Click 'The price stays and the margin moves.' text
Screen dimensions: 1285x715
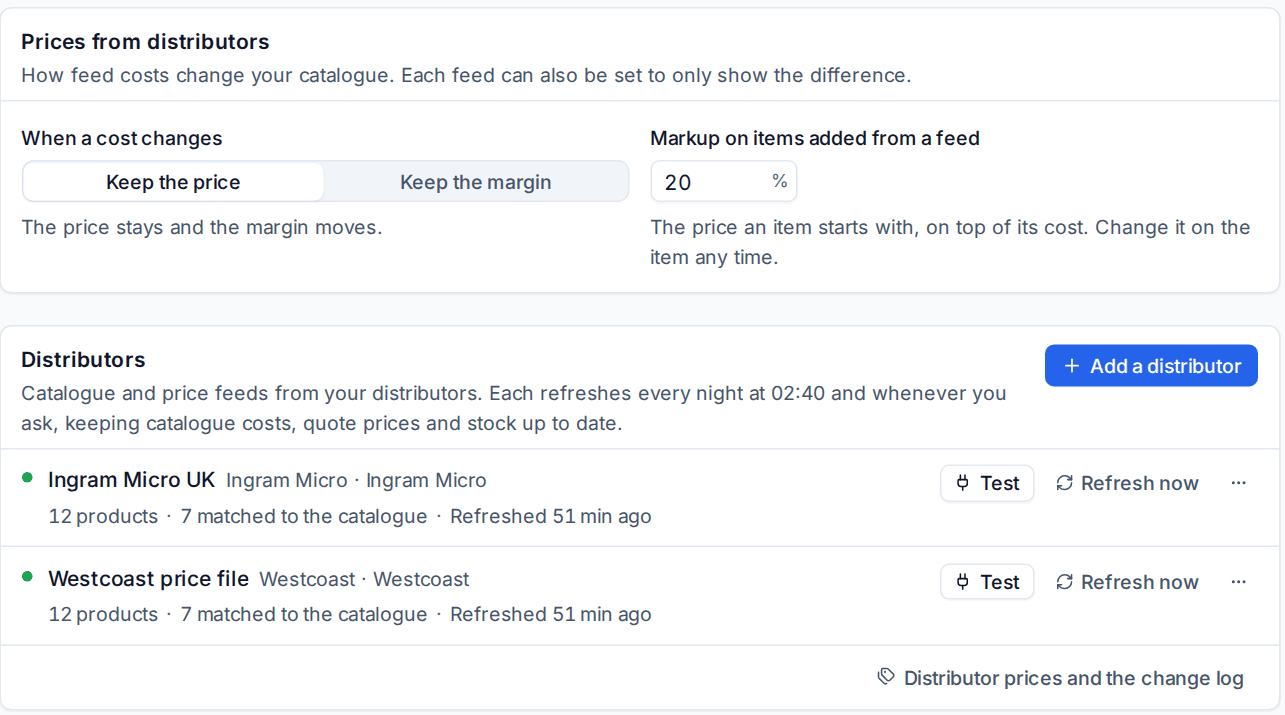[x=202, y=227]
